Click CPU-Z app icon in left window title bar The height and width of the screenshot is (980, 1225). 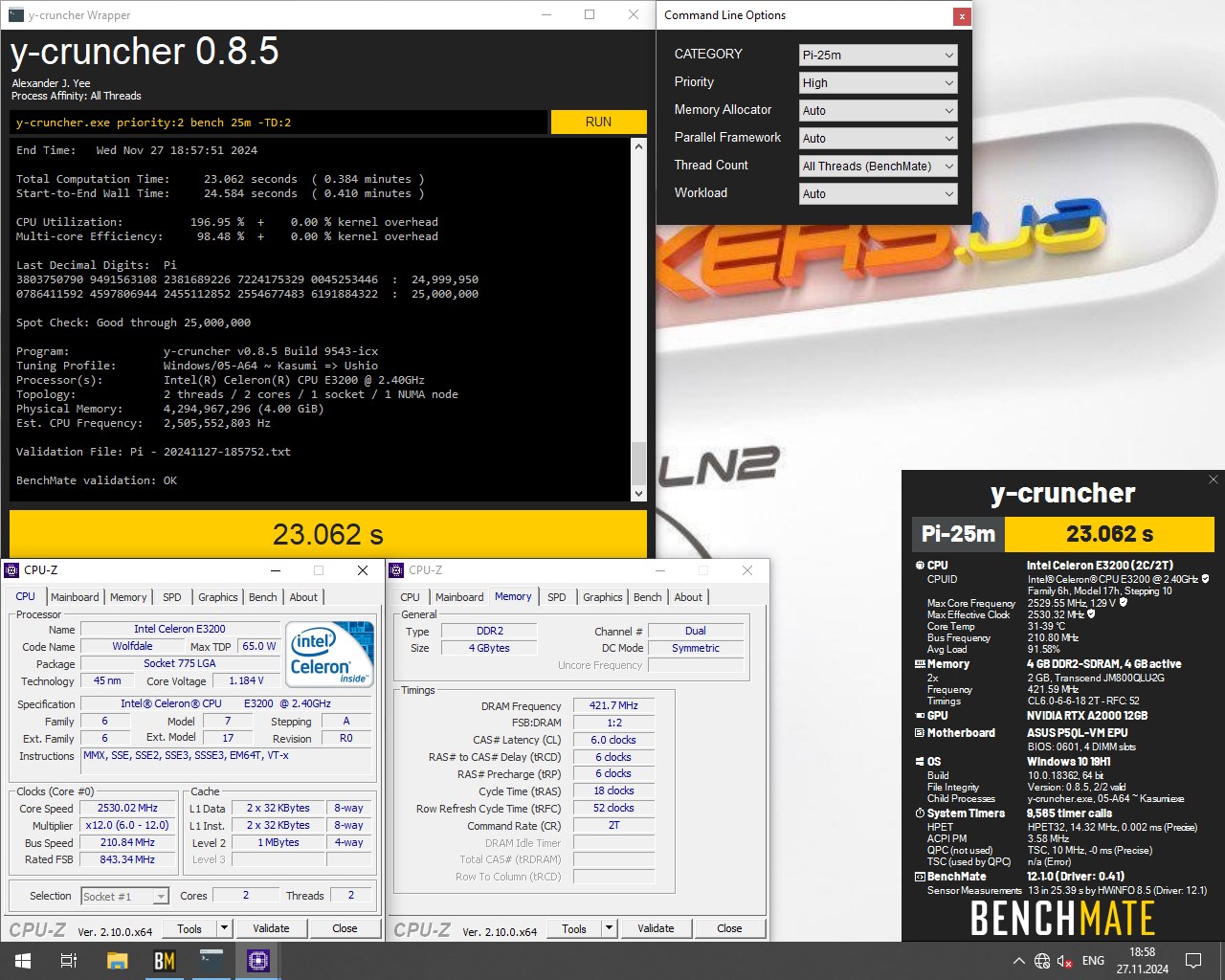point(12,570)
